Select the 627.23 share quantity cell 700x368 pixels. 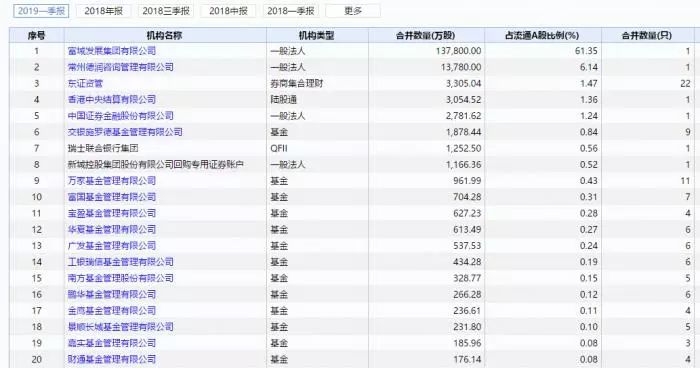(x=467, y=213)
